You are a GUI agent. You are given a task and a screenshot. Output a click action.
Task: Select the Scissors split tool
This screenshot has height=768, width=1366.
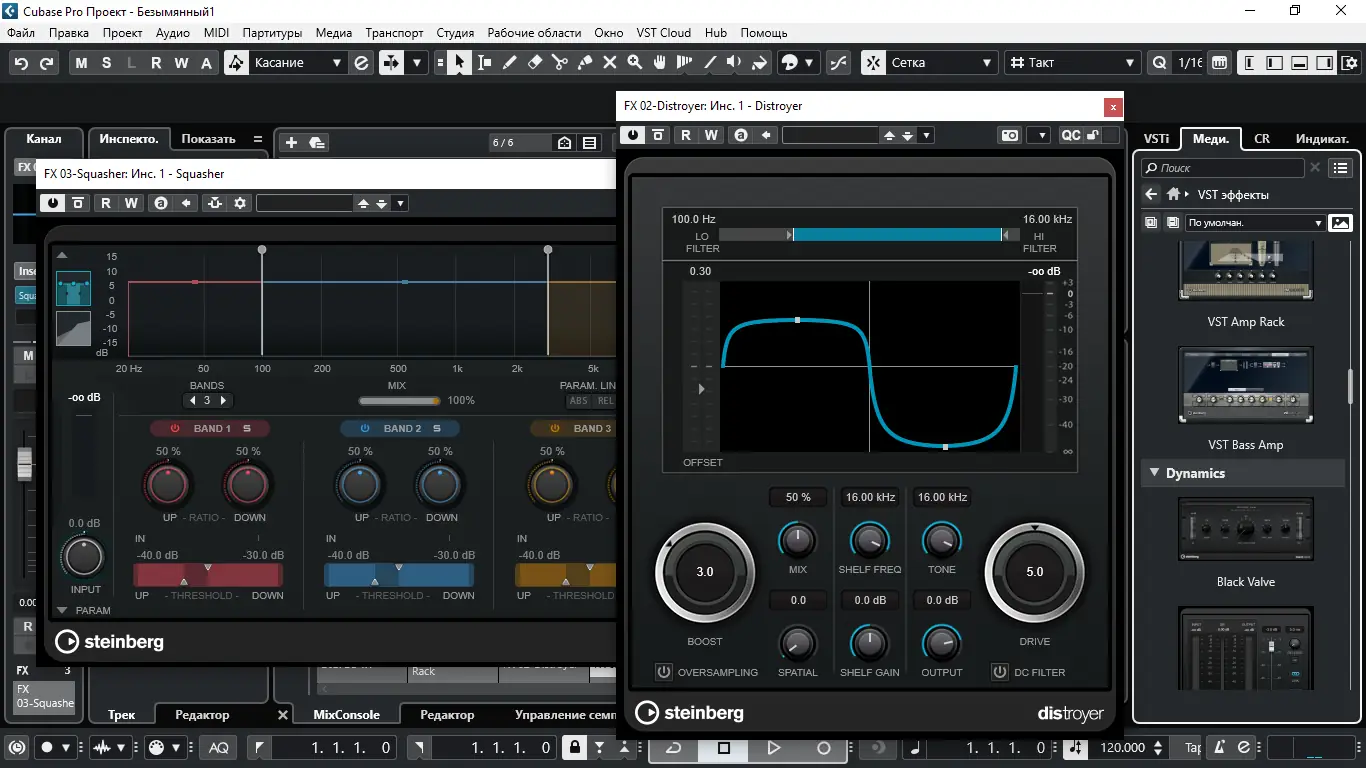tap(560, 62)
